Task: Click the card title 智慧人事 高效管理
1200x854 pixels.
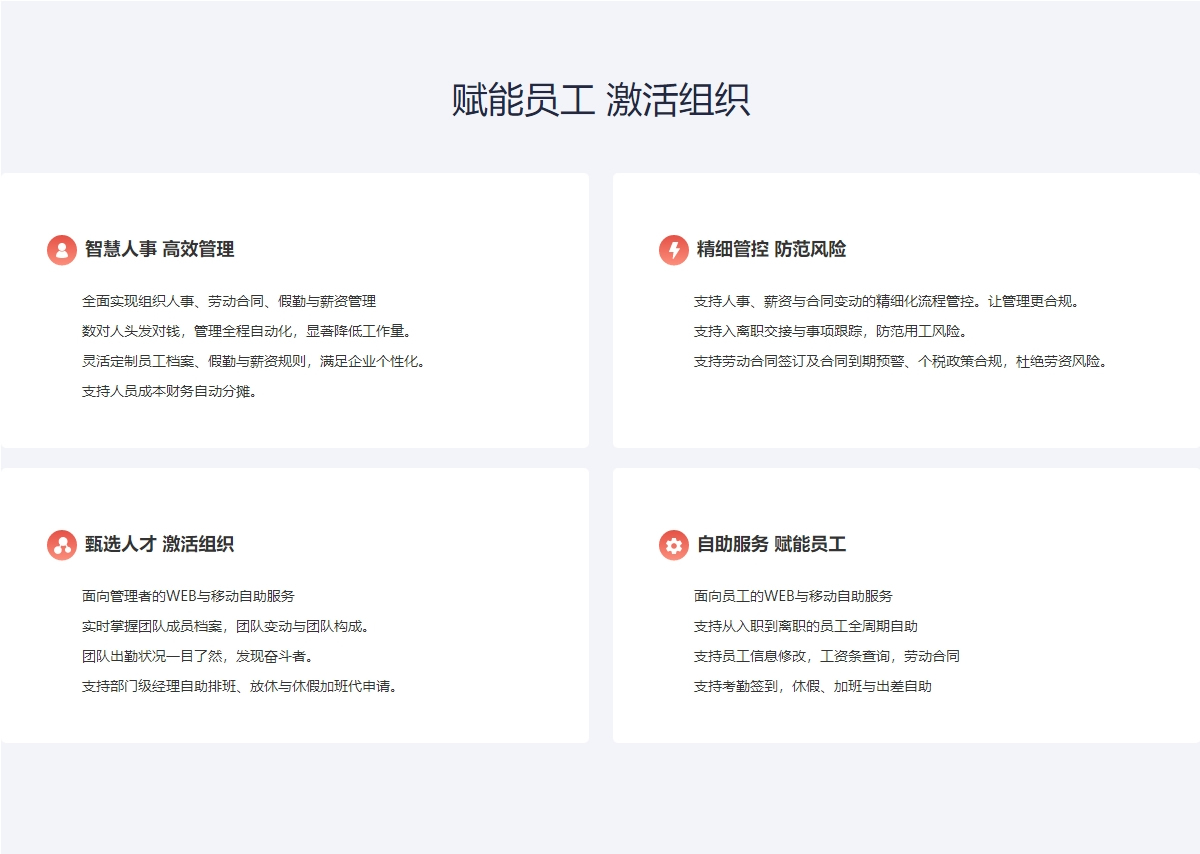Action: (x=160, y=250)
